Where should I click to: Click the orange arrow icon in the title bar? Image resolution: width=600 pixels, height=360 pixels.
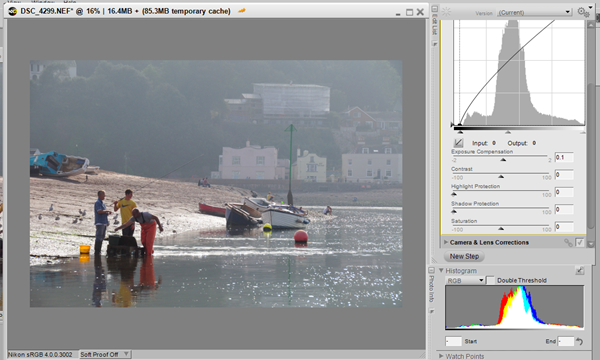click(241, 11)
